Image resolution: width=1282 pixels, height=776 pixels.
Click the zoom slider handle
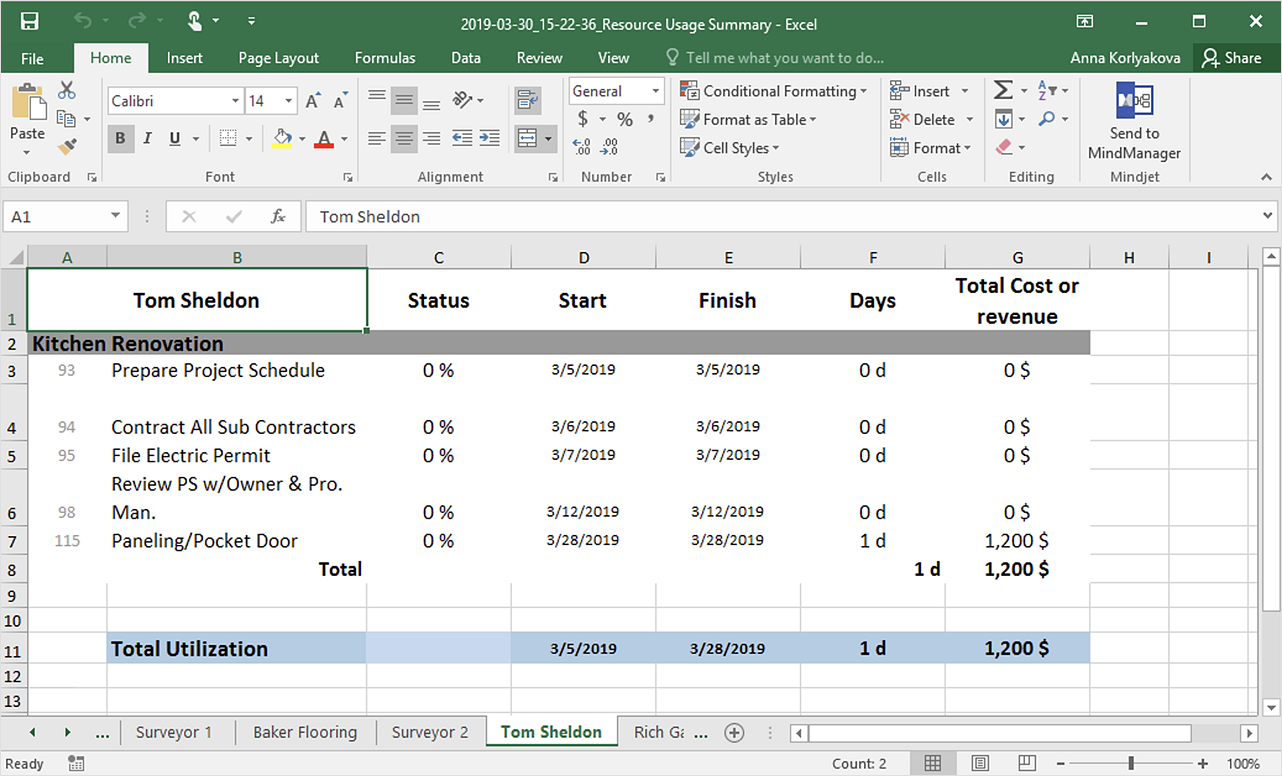pos(1131,763)
